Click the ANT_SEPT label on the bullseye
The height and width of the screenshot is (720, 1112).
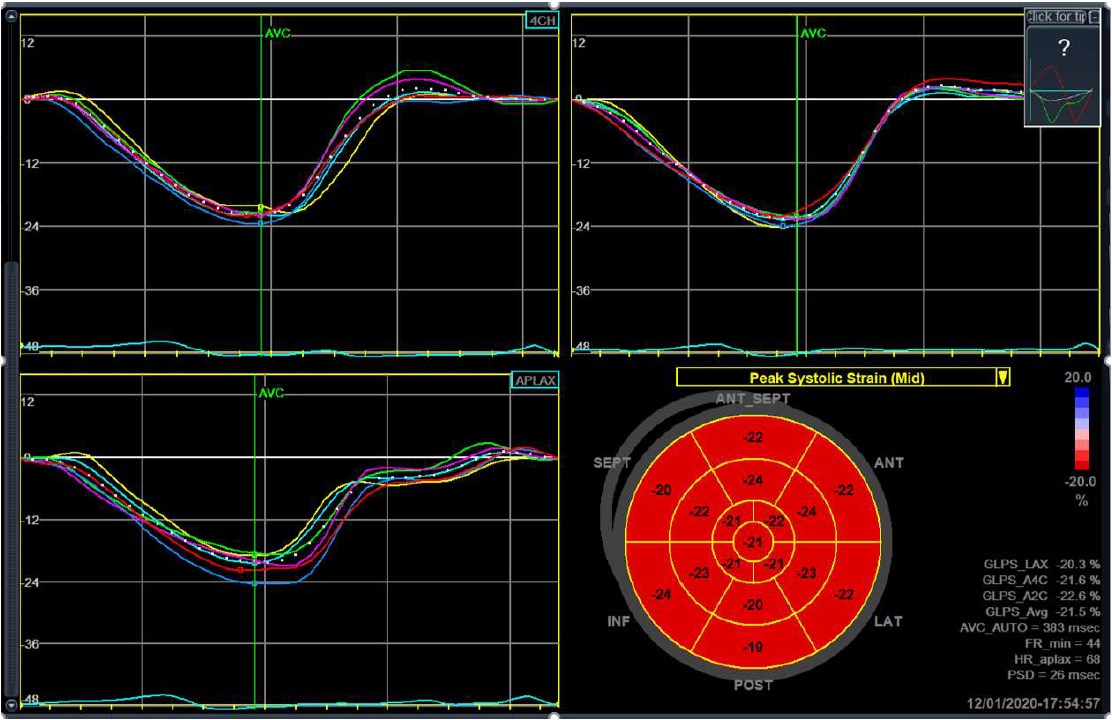[x=752, y=399]
